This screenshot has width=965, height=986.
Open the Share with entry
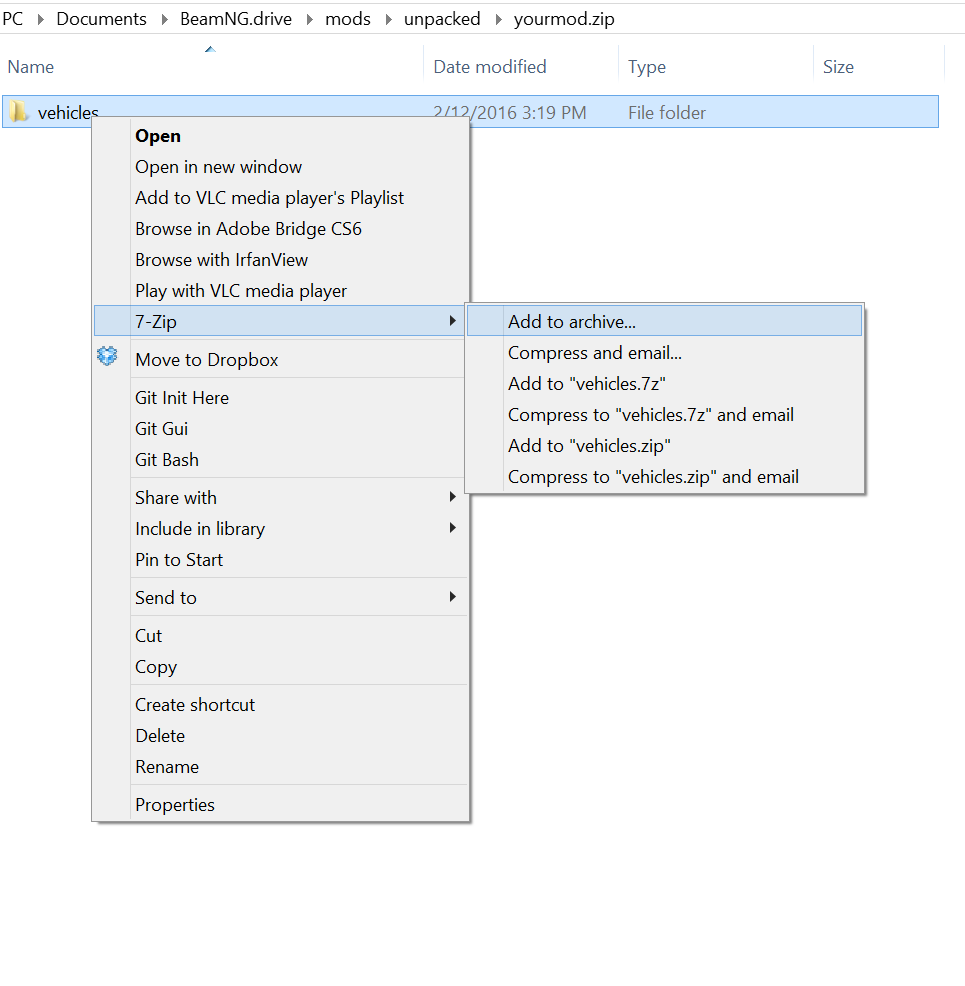tap(280, 497)
